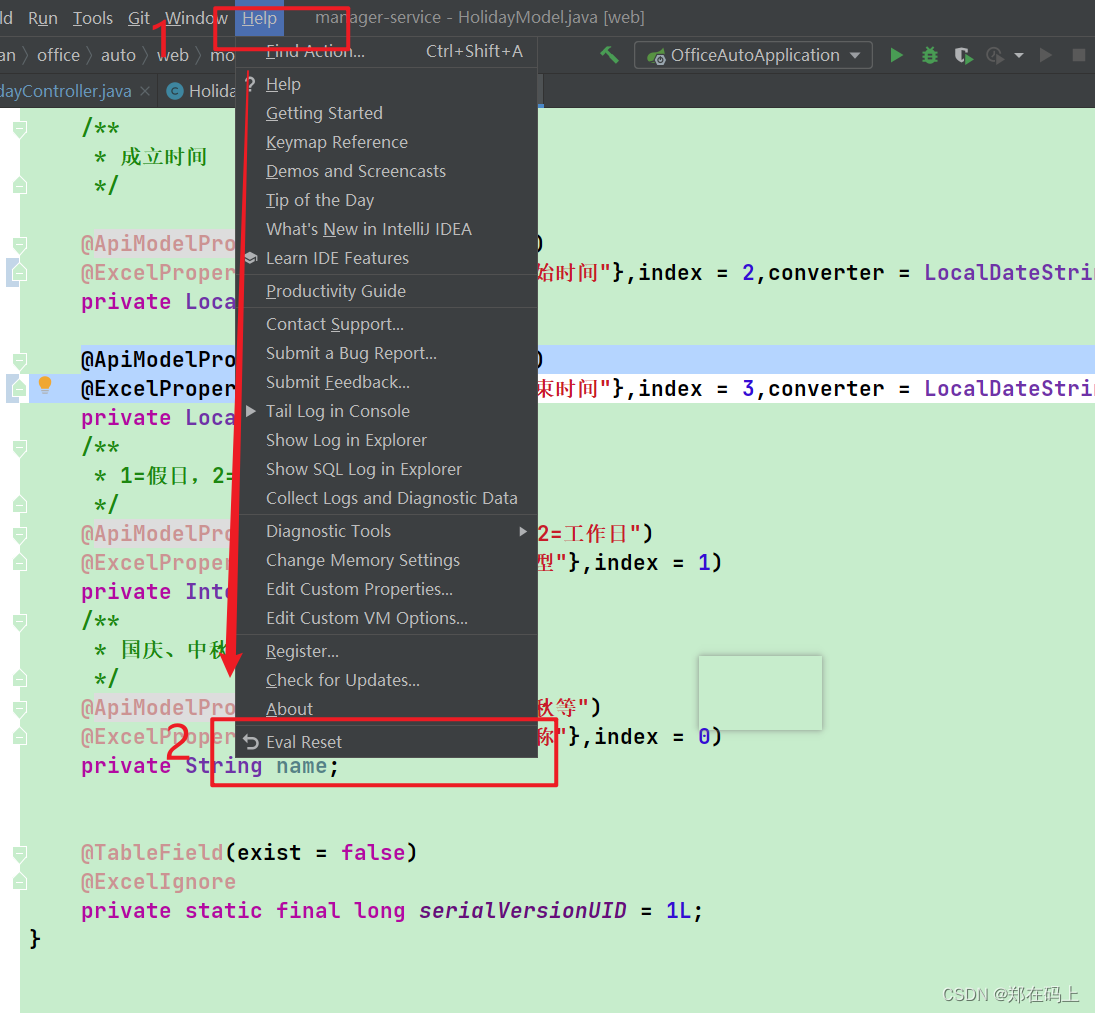The image size is (1095, 1013).
Task: Open Keymap Reference
Action: [x=388, y=142]
